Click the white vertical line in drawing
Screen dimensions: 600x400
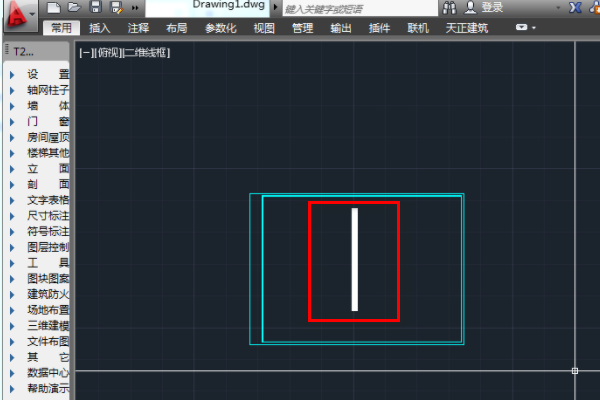click(x=355, y=260)
